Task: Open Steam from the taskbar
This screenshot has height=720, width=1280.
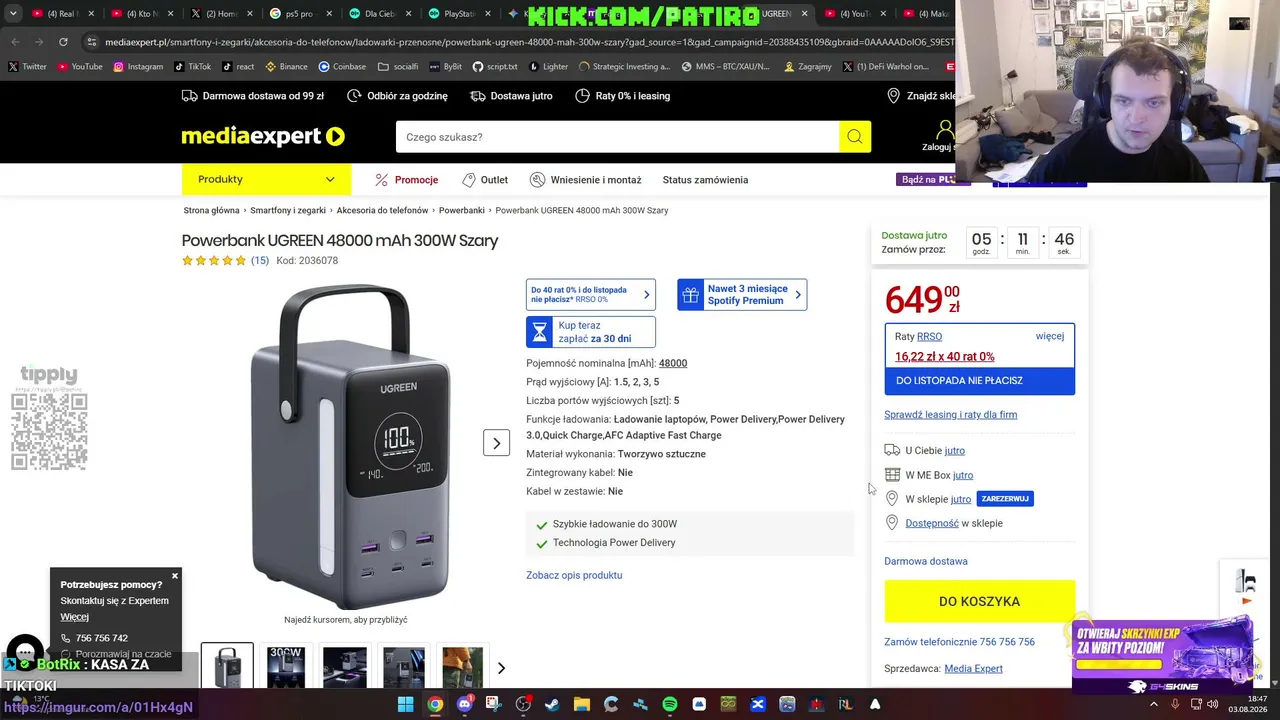Action: click(552, 704)
